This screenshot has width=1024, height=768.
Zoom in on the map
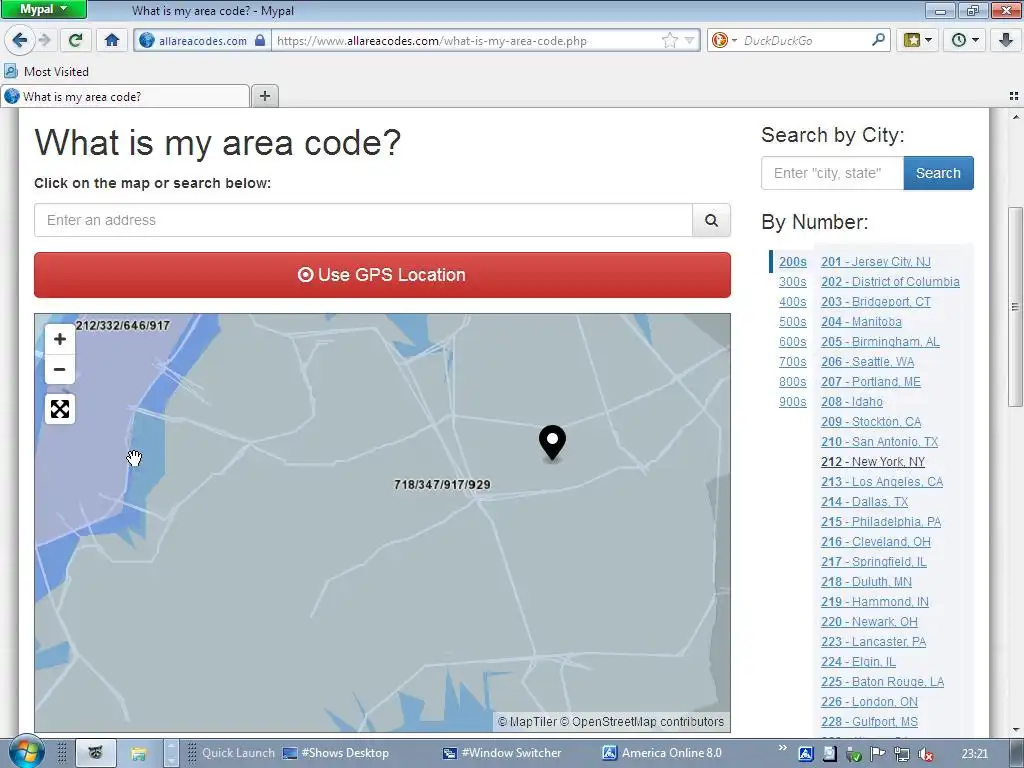click(x=59, y=339)
